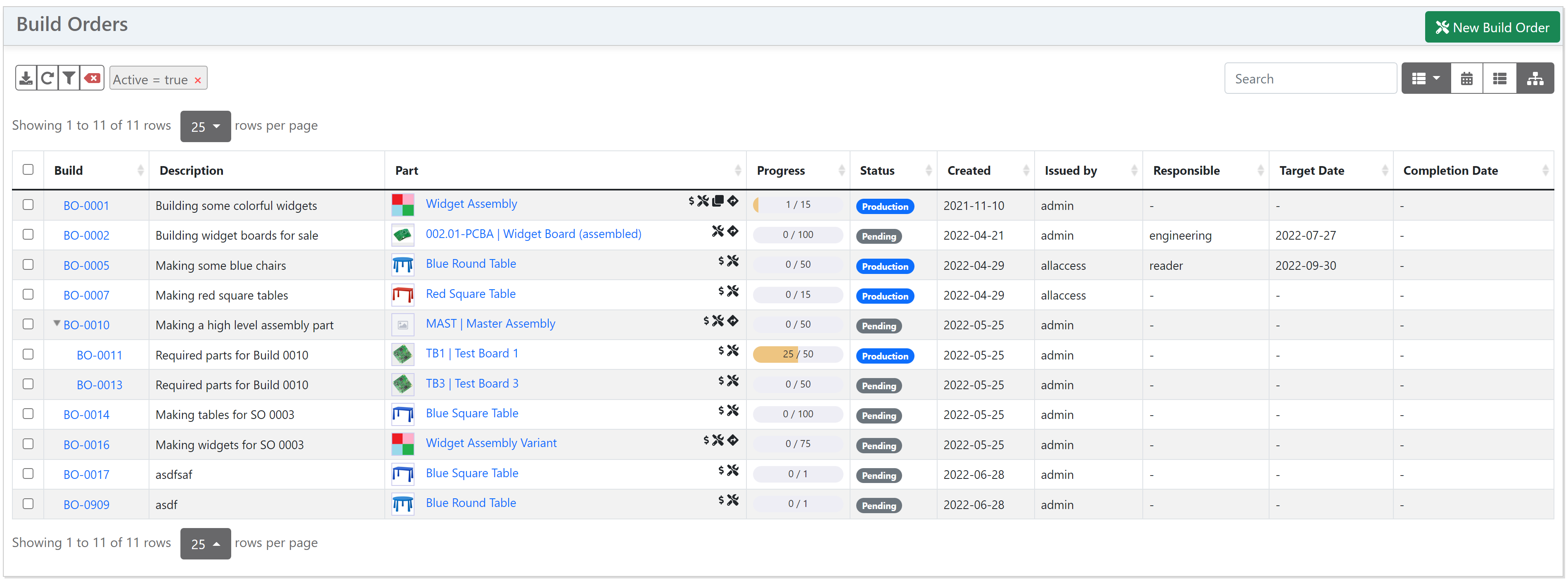Switch to calendar view
The height and width of the screenshot is (583, 1568).
click(x=1466, y=79)
